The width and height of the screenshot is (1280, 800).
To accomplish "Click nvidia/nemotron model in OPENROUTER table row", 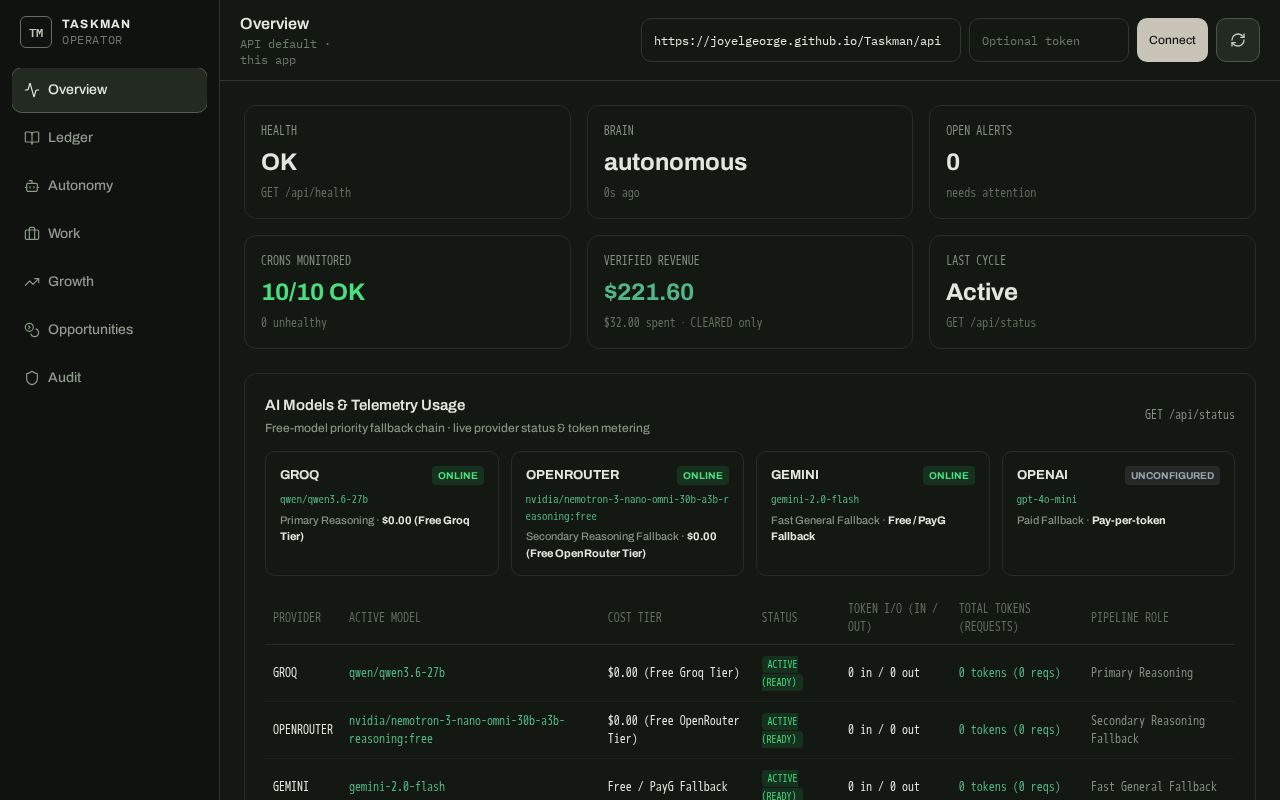I will tap(457, 730).
